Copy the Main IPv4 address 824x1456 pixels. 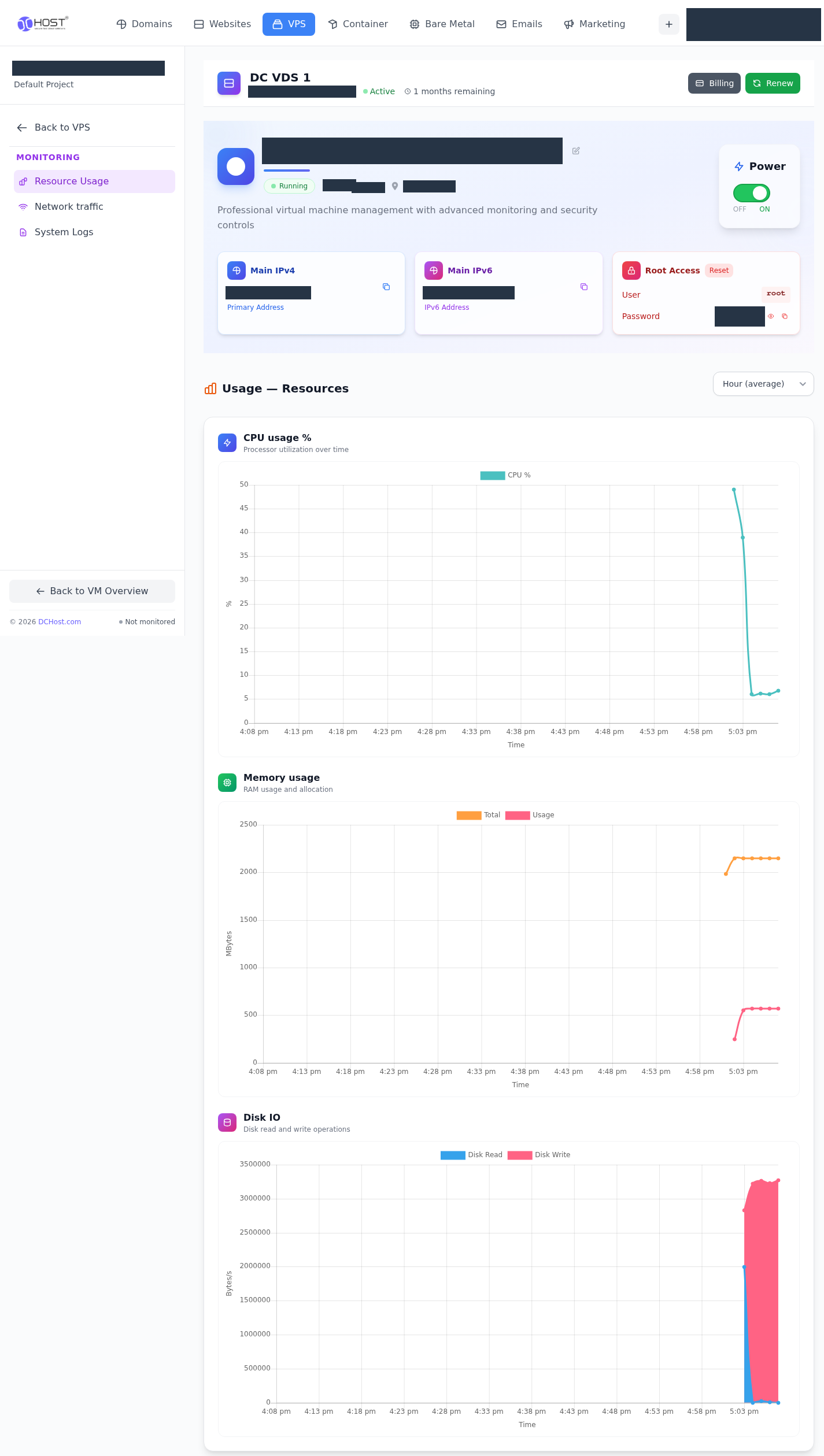tap(386, 287)
